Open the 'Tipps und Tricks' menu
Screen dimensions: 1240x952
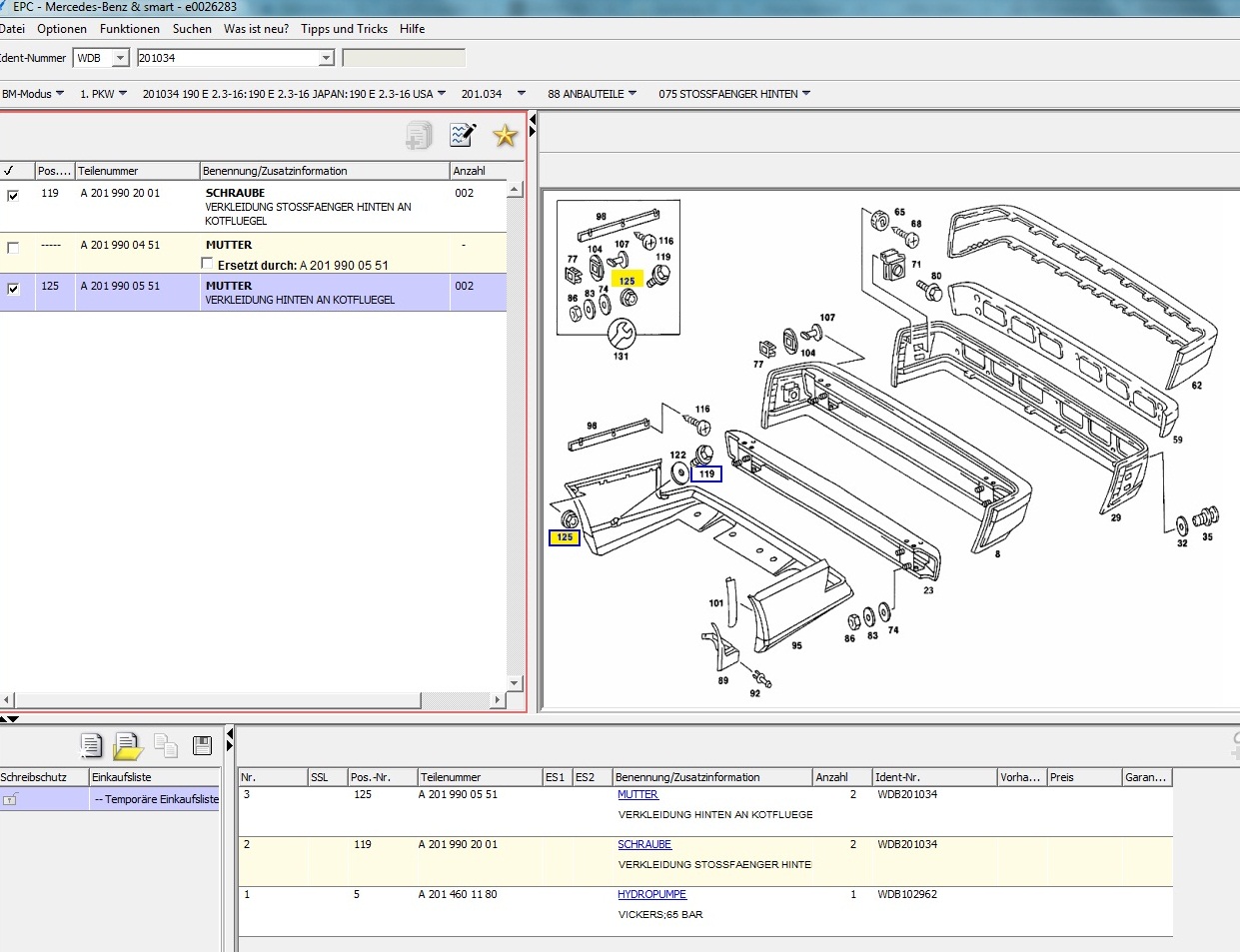click(x=344, y=29)
